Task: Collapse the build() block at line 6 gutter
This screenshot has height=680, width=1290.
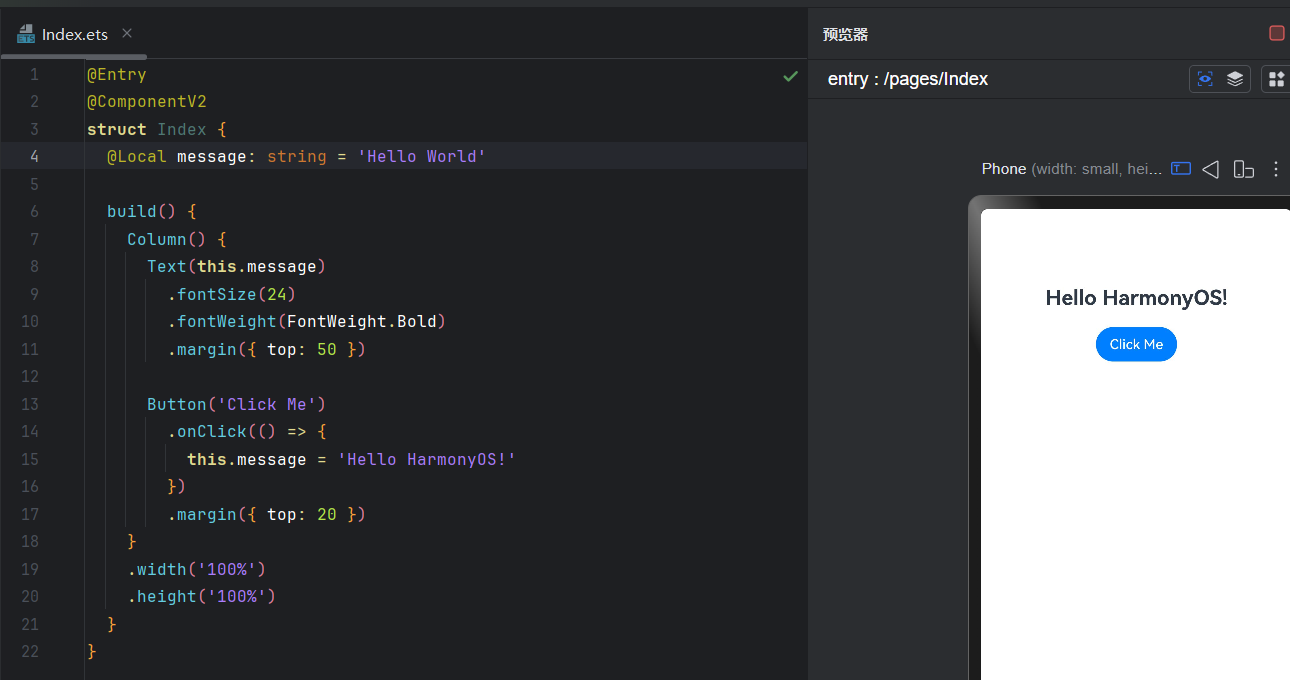Action: pyautogui.click(x=76, y=212)
